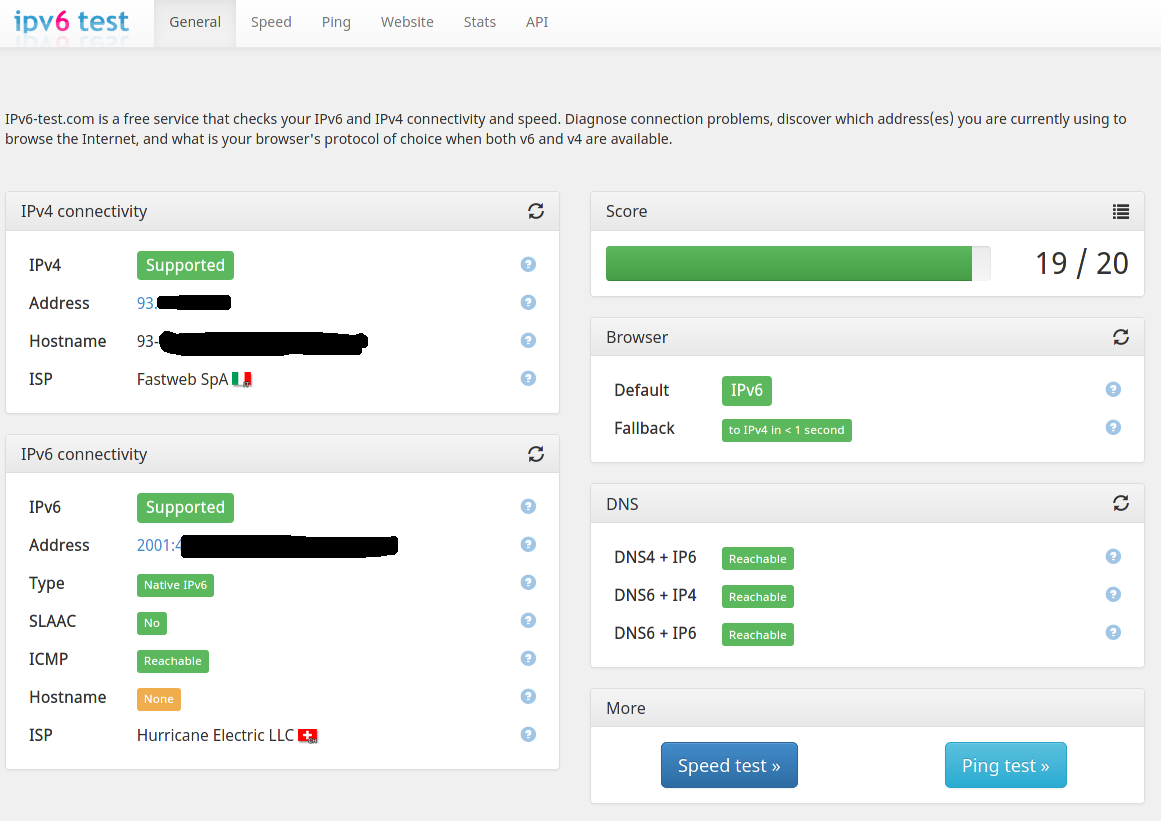The height and width of the screenshot is (821, 1161).
Task: Click the DNS6 + IP6 Reachable badge
Action: [x=757, y=634]
